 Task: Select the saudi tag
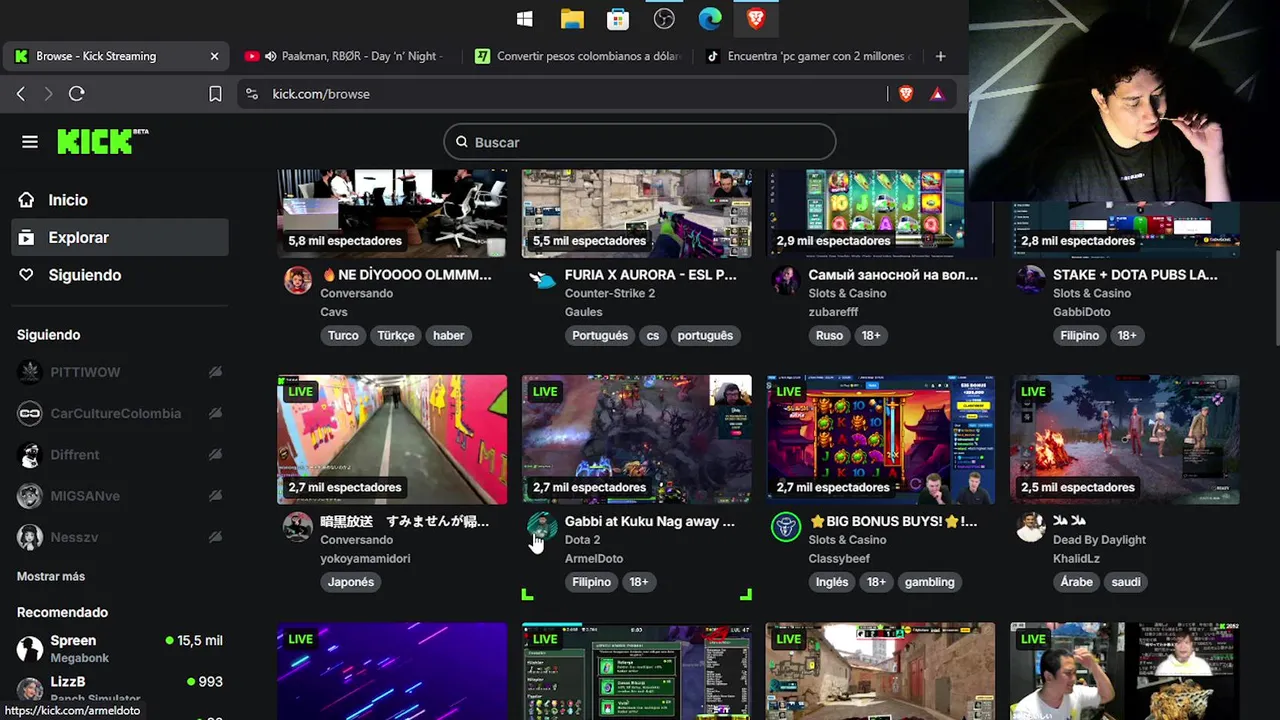[x=1126, y=582]
